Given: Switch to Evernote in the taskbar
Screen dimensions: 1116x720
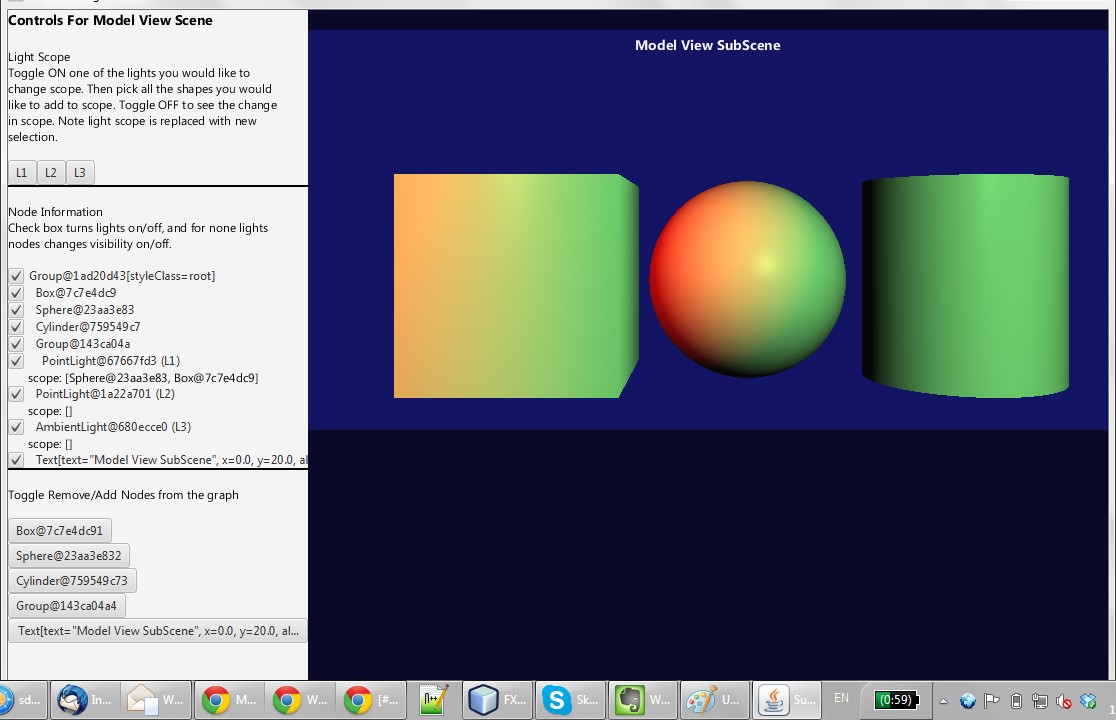Looking at the screenshot, I should coord(643,700).
